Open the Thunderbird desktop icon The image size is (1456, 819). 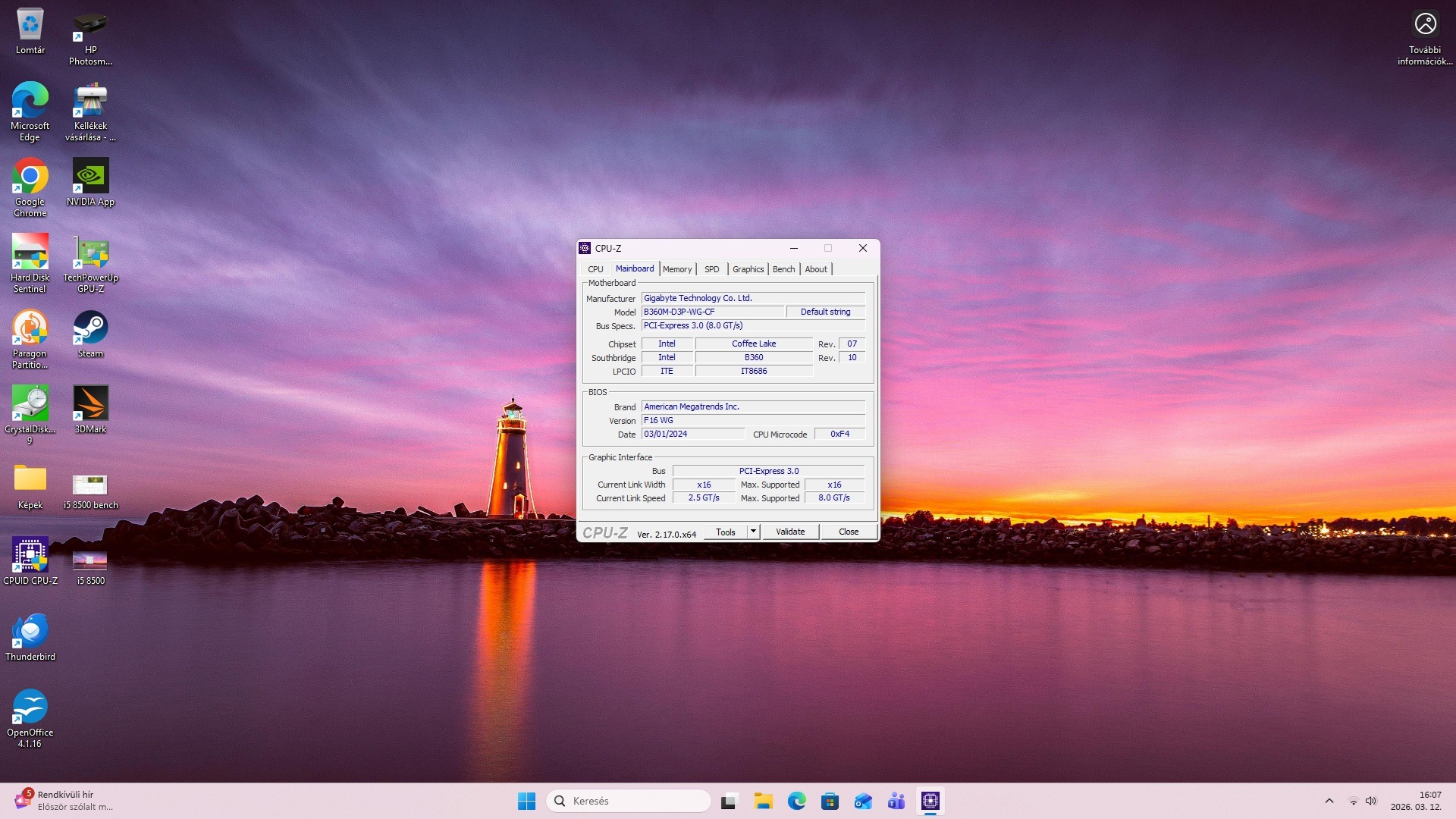[x=30, y=631]
